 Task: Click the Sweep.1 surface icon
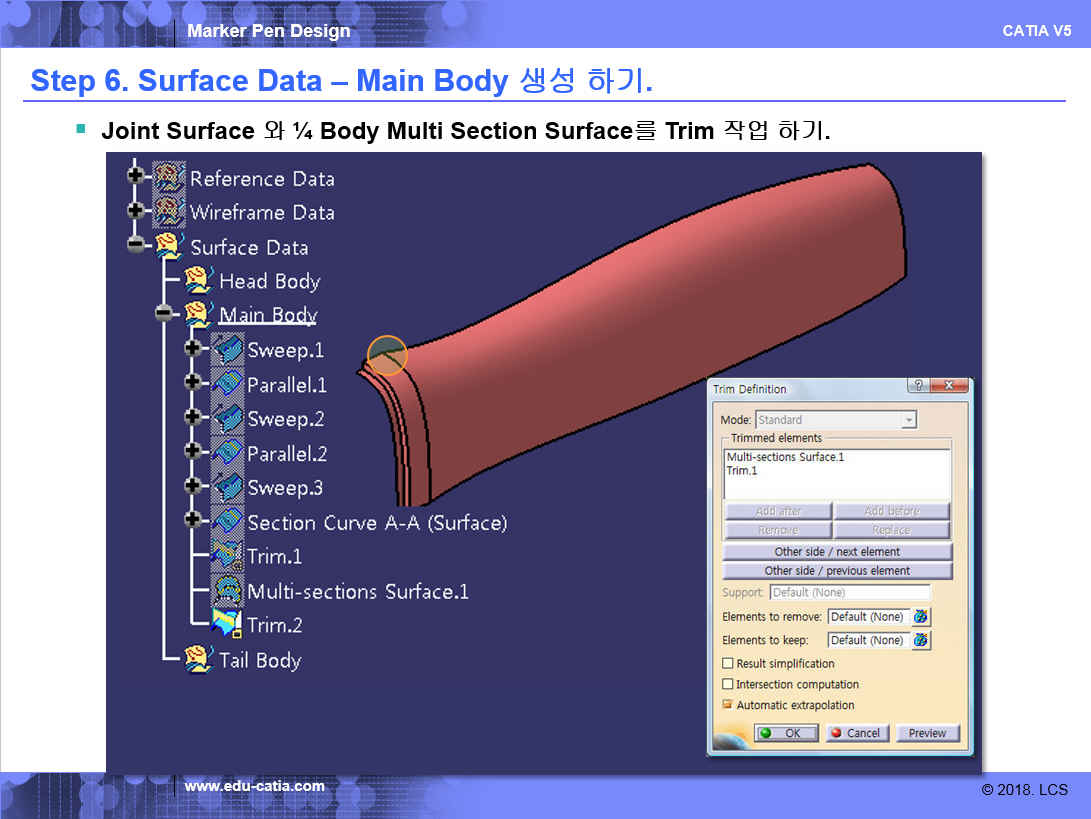[228, 350]
